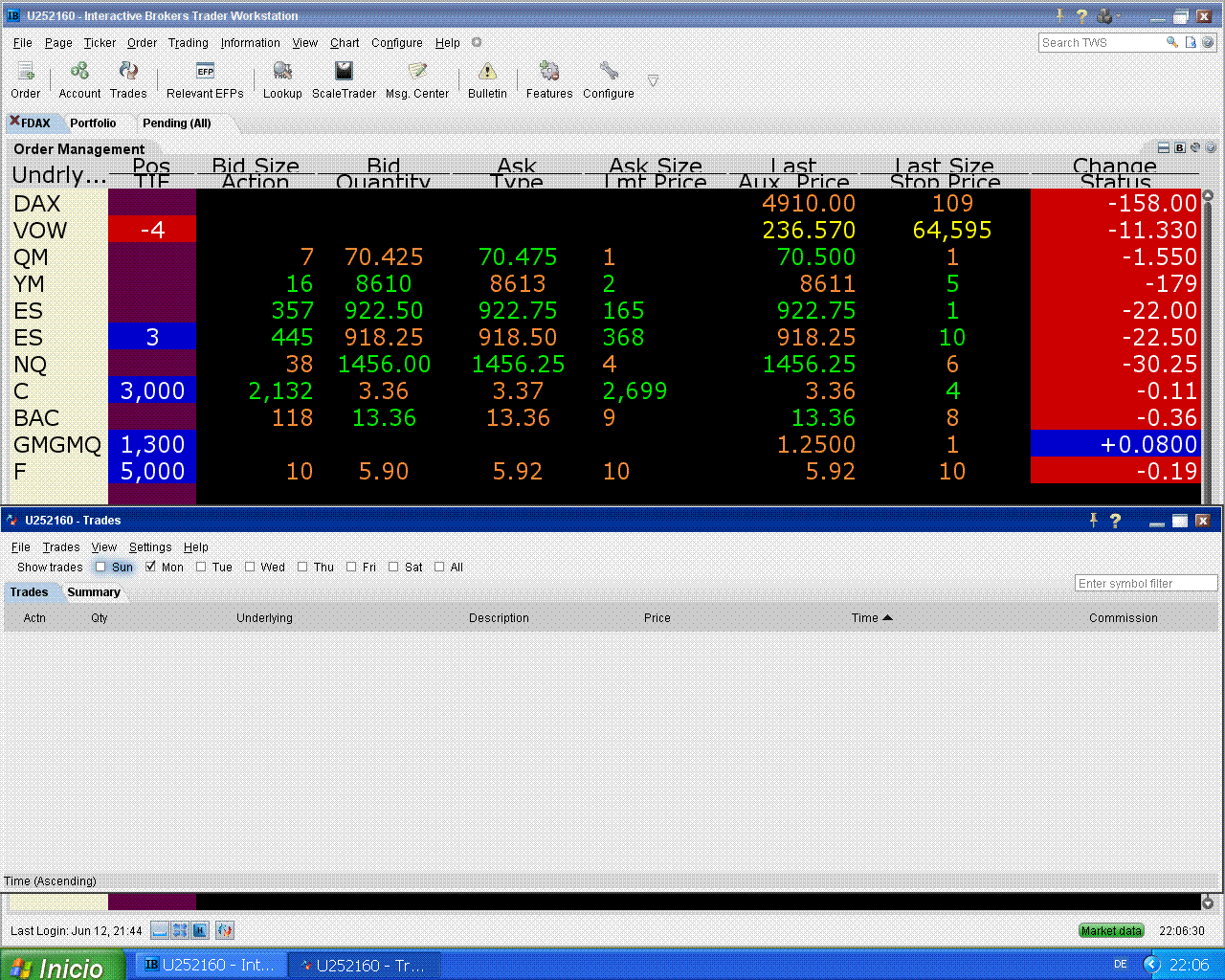Click the NQ bid price 1456.00

coord(384,364)
